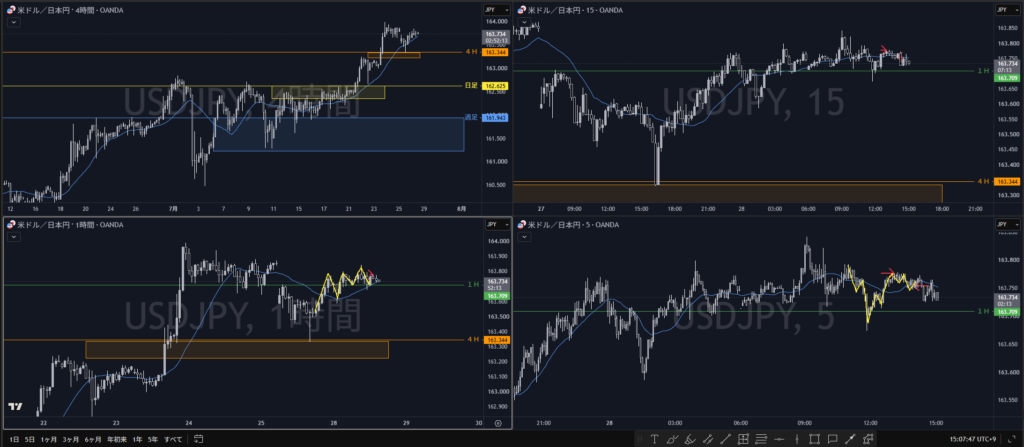
Task: Collapse the legend in the 4-hour chart
Action: pyautogui.click(x=14, y=22)
